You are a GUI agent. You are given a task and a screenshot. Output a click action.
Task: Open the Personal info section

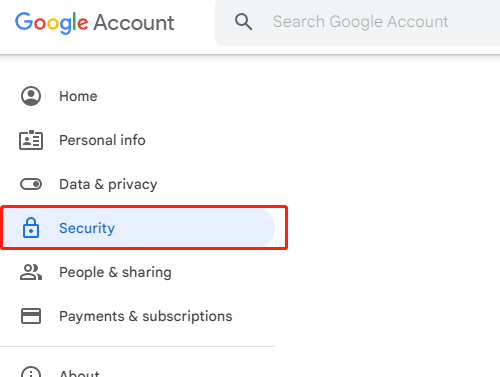102,140
